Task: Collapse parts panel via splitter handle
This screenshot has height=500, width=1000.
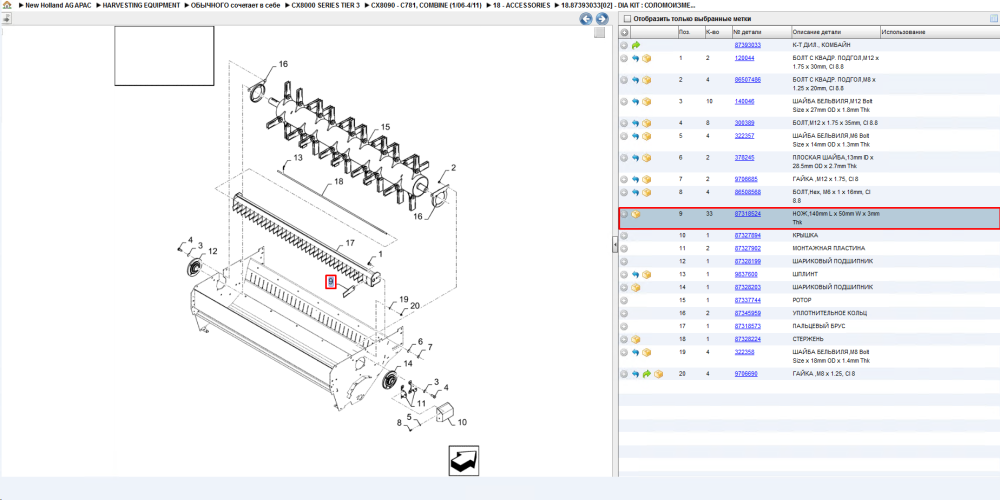Action: click(x=615, y=245)
